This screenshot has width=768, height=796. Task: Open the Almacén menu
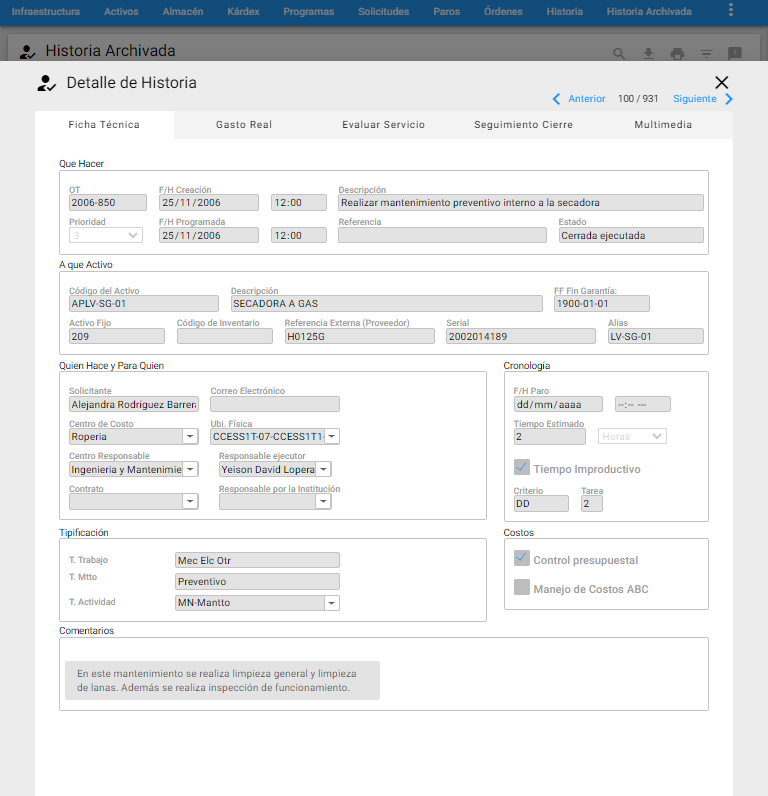tap(183, 12)
